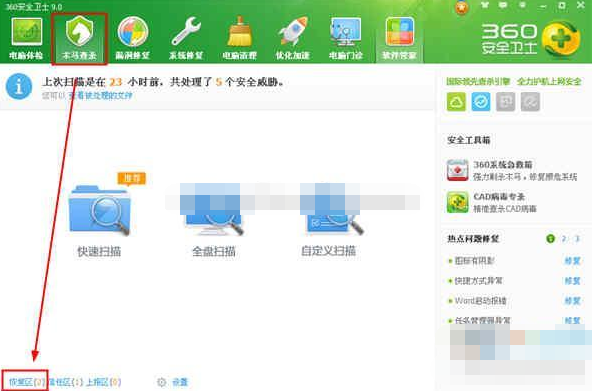The width and height of the screenshot is (592, 391).
Task: Click 修复 next to 图标有阴影
Action: 572,261
